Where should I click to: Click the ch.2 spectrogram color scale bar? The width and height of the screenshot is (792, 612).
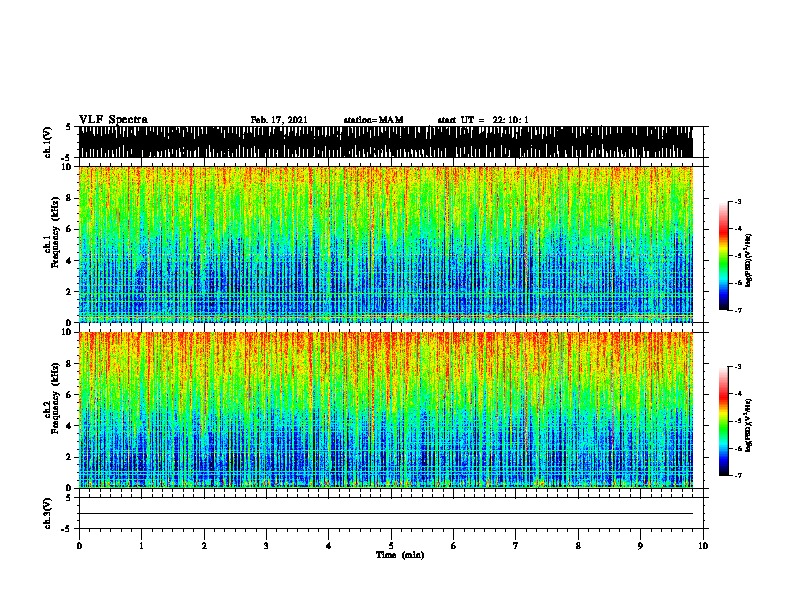[x=724, y=421]
